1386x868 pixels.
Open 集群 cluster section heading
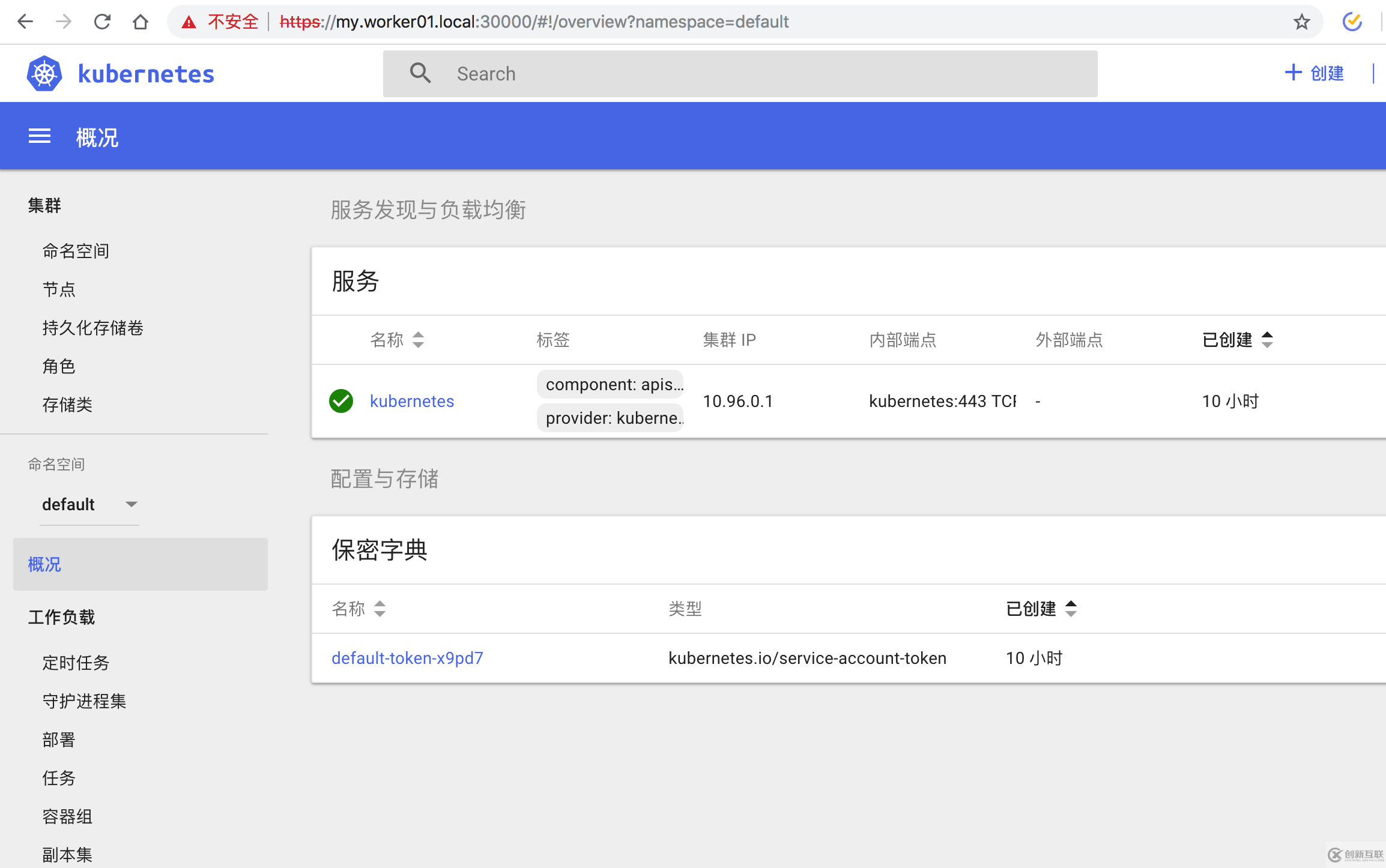[x=44, y=205]
